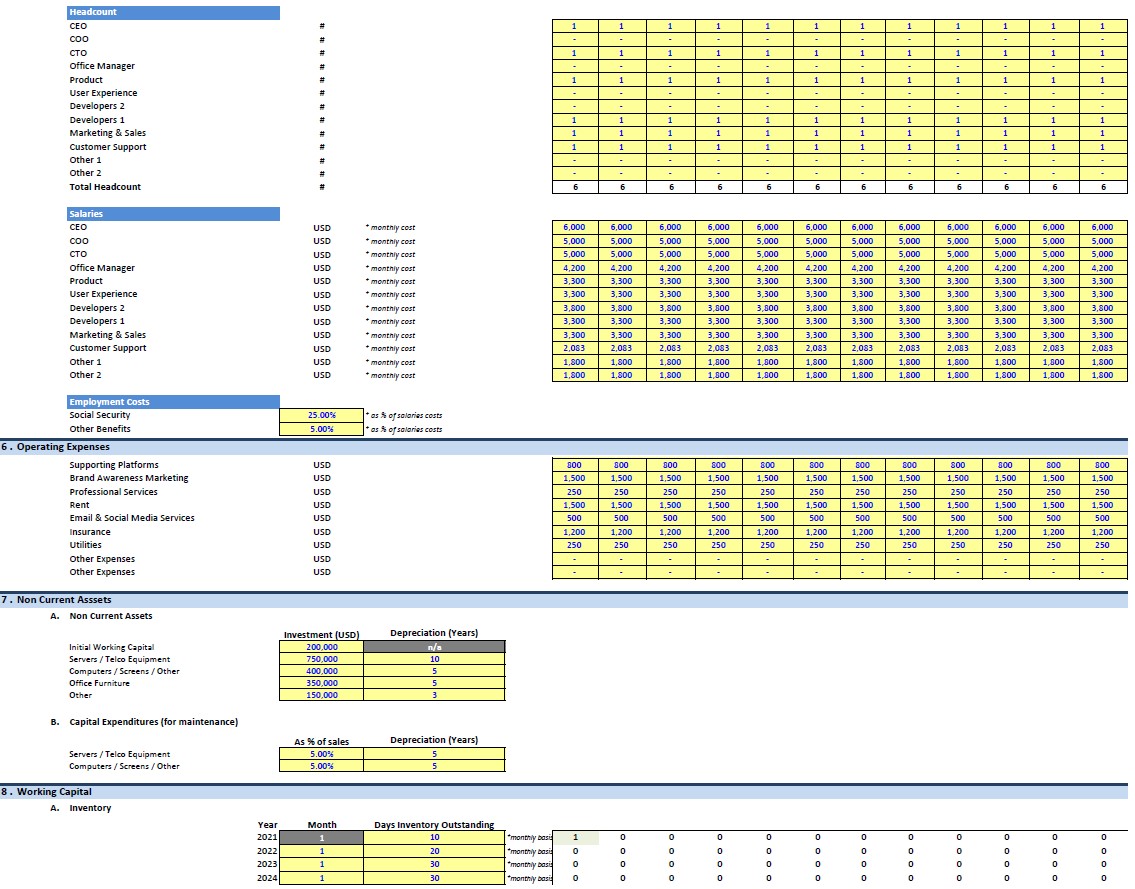Edit Computers / Screens / Other 5.00% capex cell
The image size is (1135, 889).
coord(321,767)
